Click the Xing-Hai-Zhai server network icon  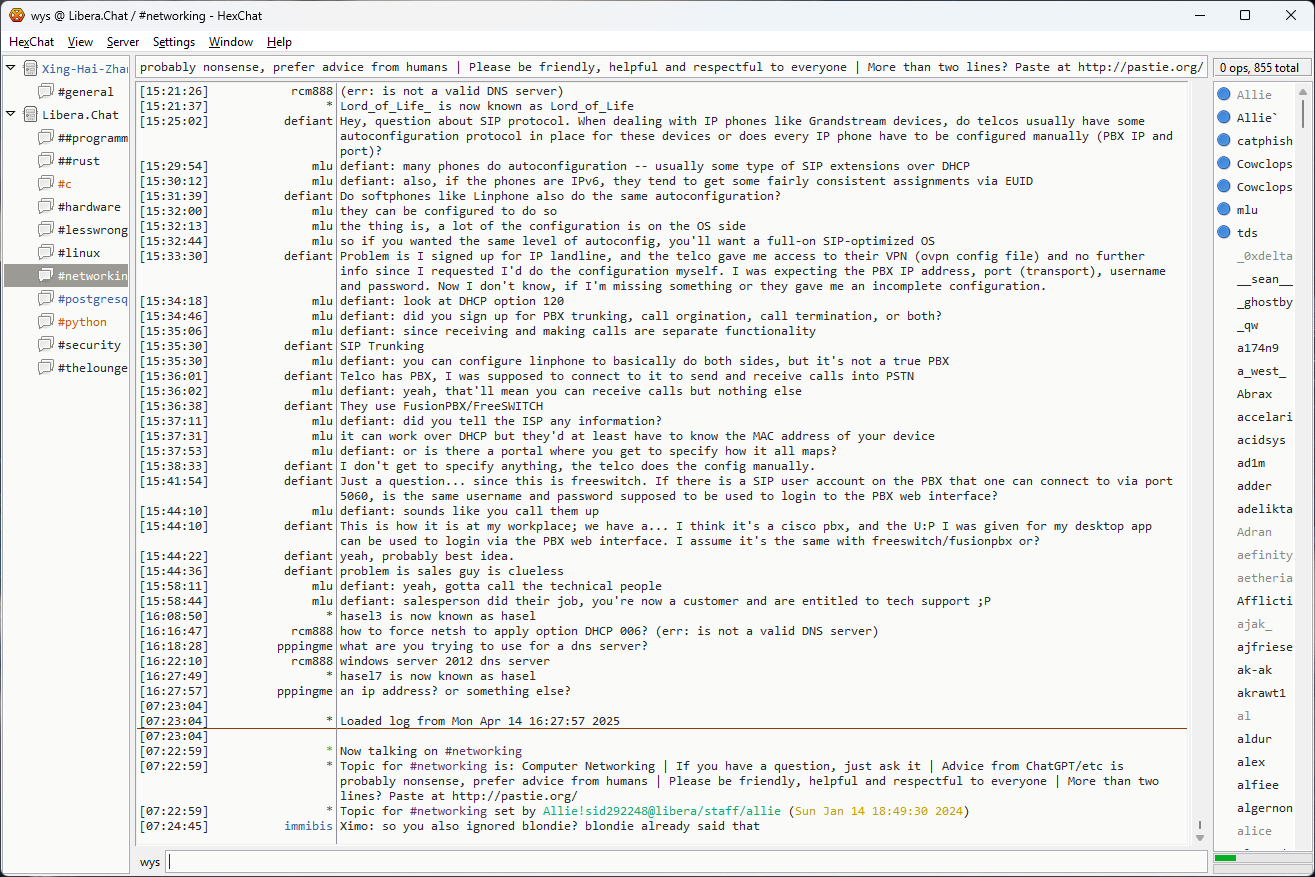tap(30, 69)
